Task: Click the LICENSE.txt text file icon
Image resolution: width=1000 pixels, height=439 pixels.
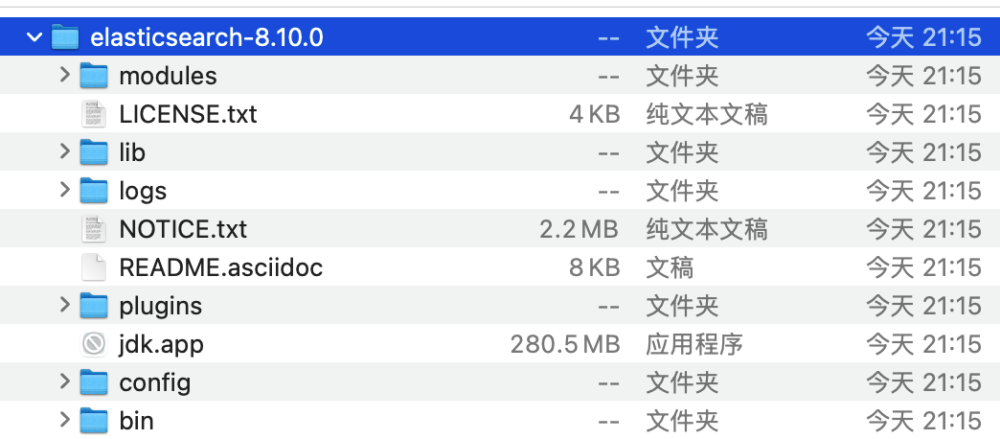Action: 93,114
